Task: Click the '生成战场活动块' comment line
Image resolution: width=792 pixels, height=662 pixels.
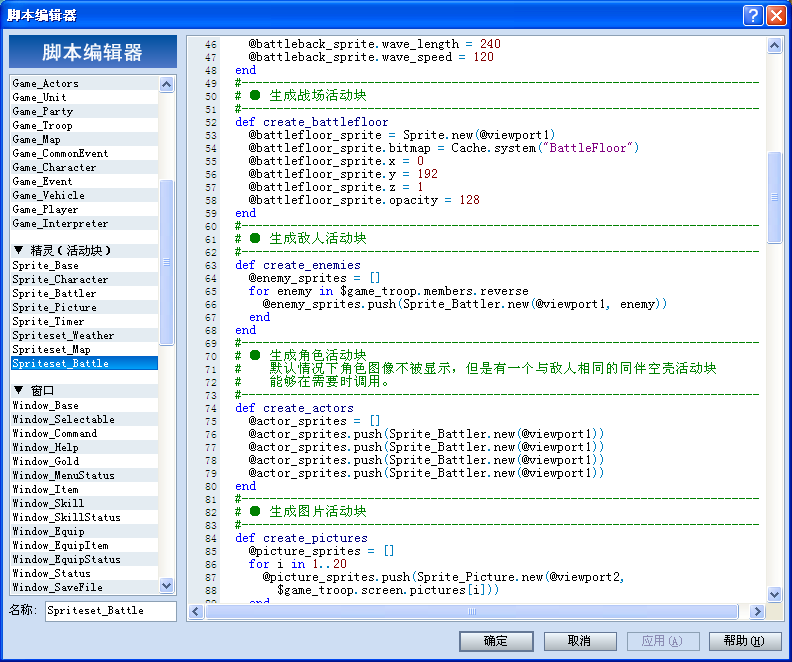Action: point(301,95)
